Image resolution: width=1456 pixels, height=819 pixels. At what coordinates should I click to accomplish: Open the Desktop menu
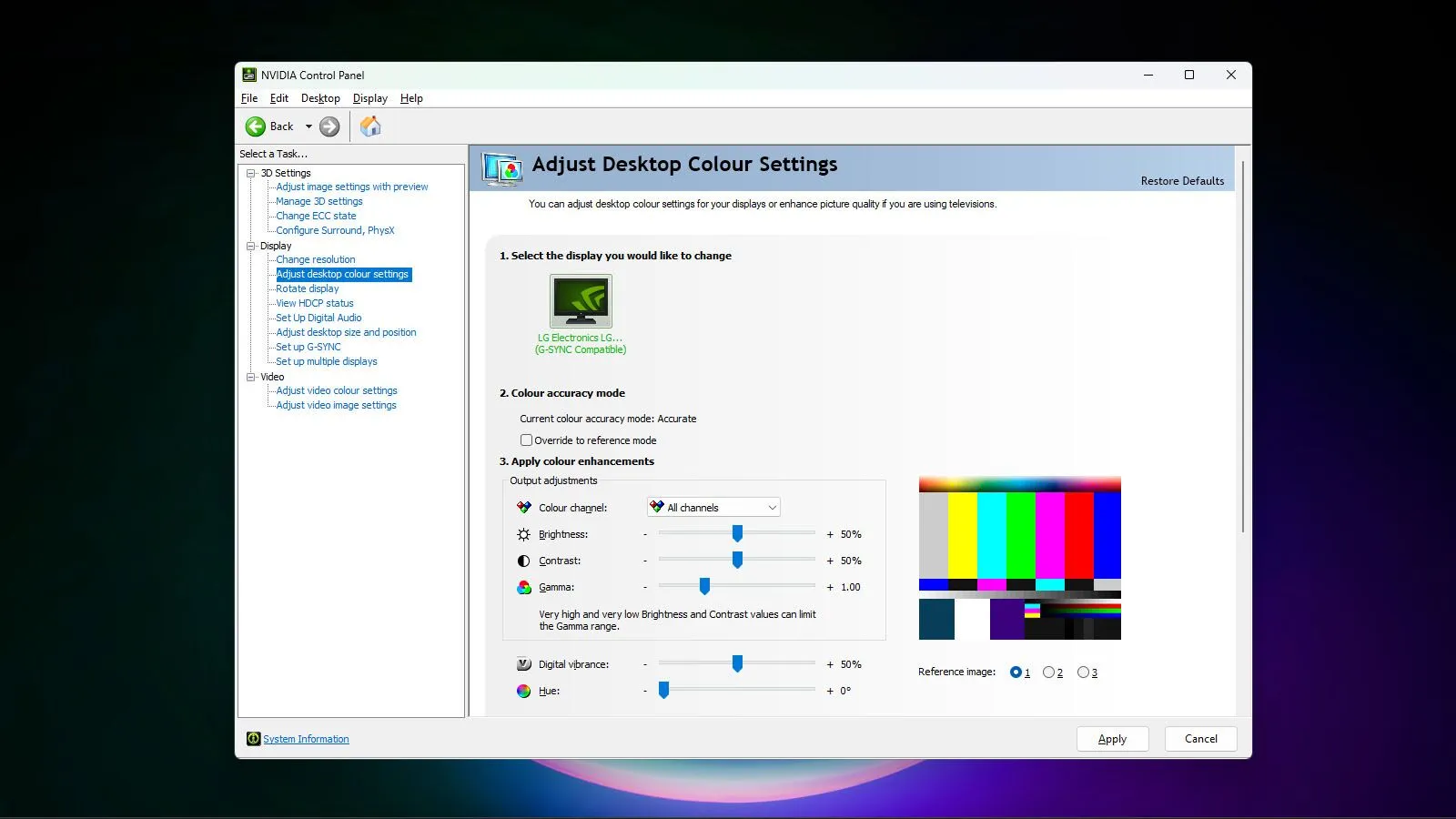[319, 97]
